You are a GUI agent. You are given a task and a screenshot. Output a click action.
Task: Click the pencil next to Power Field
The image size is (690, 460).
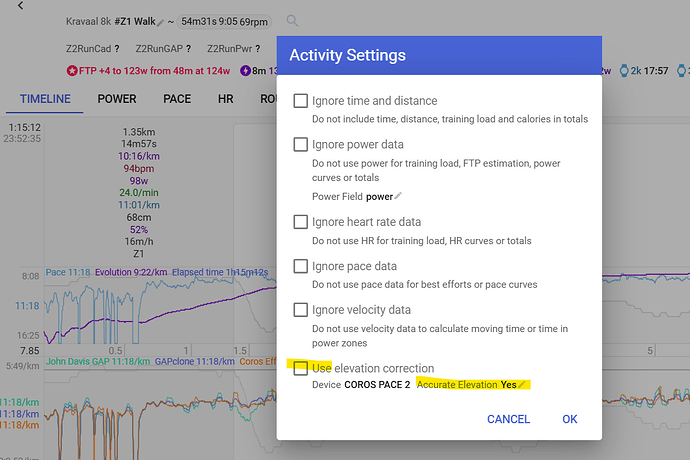pos(398,196)
